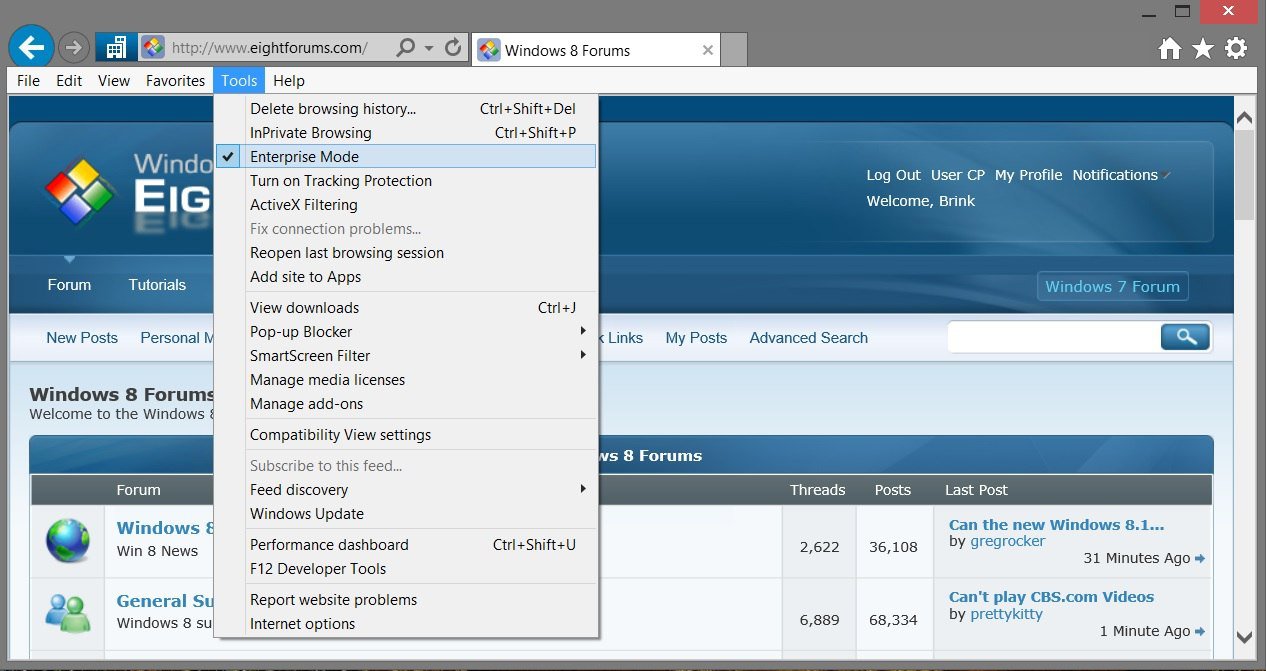Image resolution: width=1266 pixels, height=671 pixels.
Task: Open the Home page icon
Action: [x=1170, y=48]
